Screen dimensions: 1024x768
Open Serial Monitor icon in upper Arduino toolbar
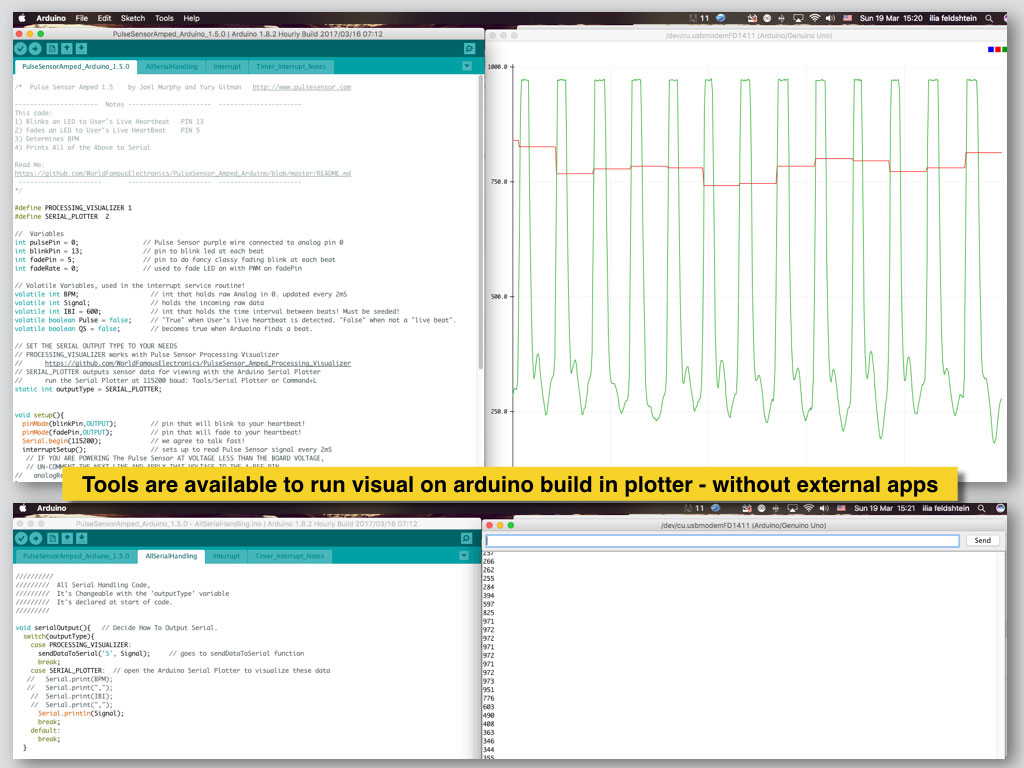[x=469, y=48]
